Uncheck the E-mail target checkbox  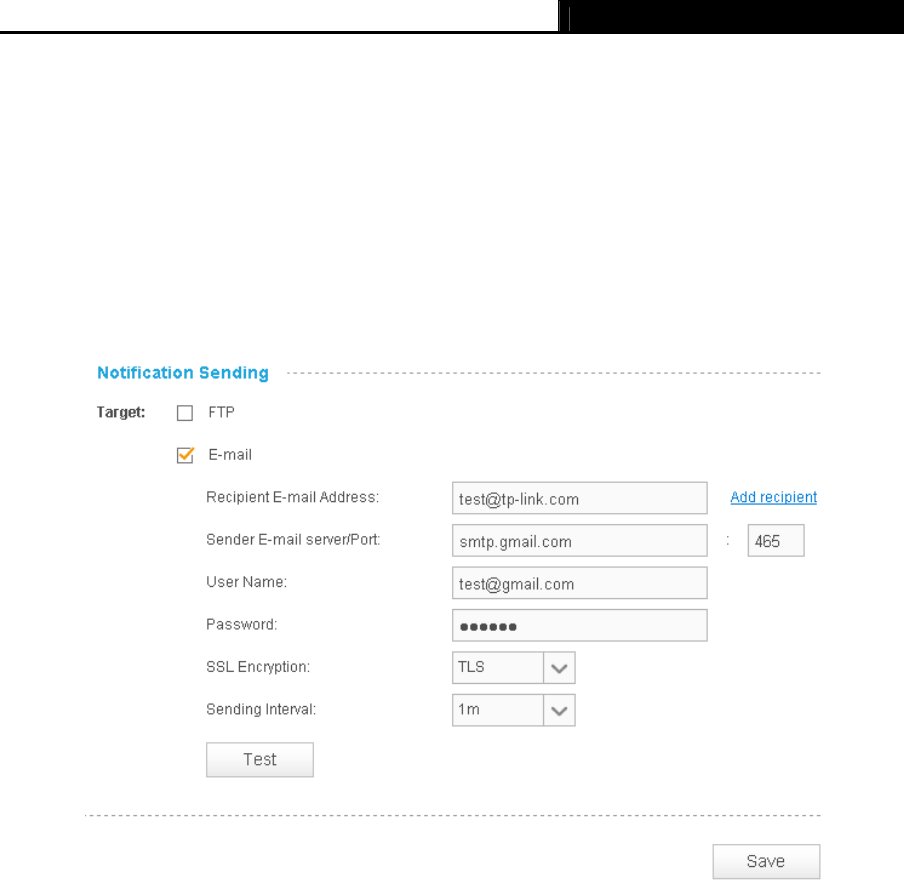coord(184,455)
